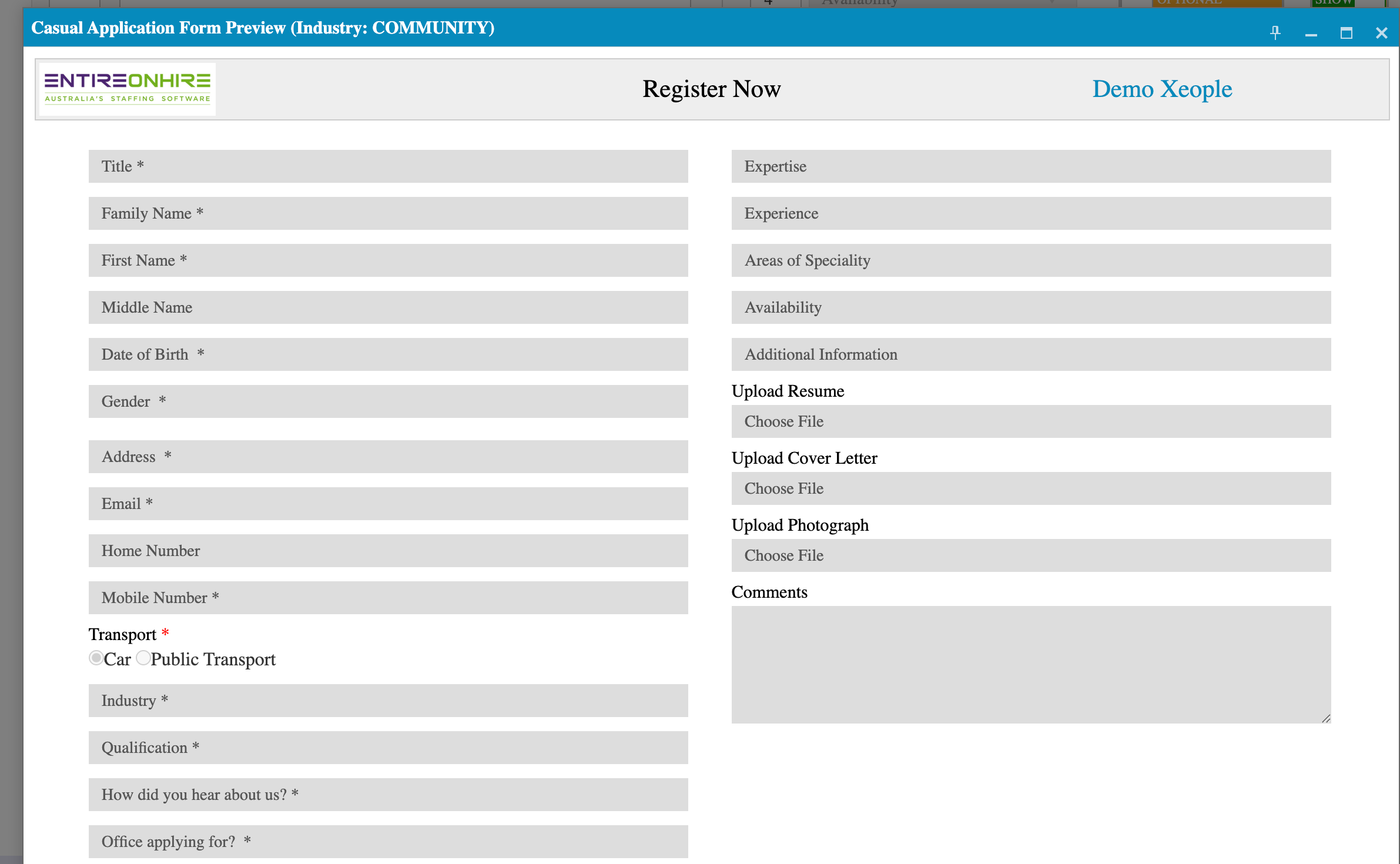Open the Areas of Speciality dropdown
Viewport: 1400px width, 864px height.
click(1031, 260)
